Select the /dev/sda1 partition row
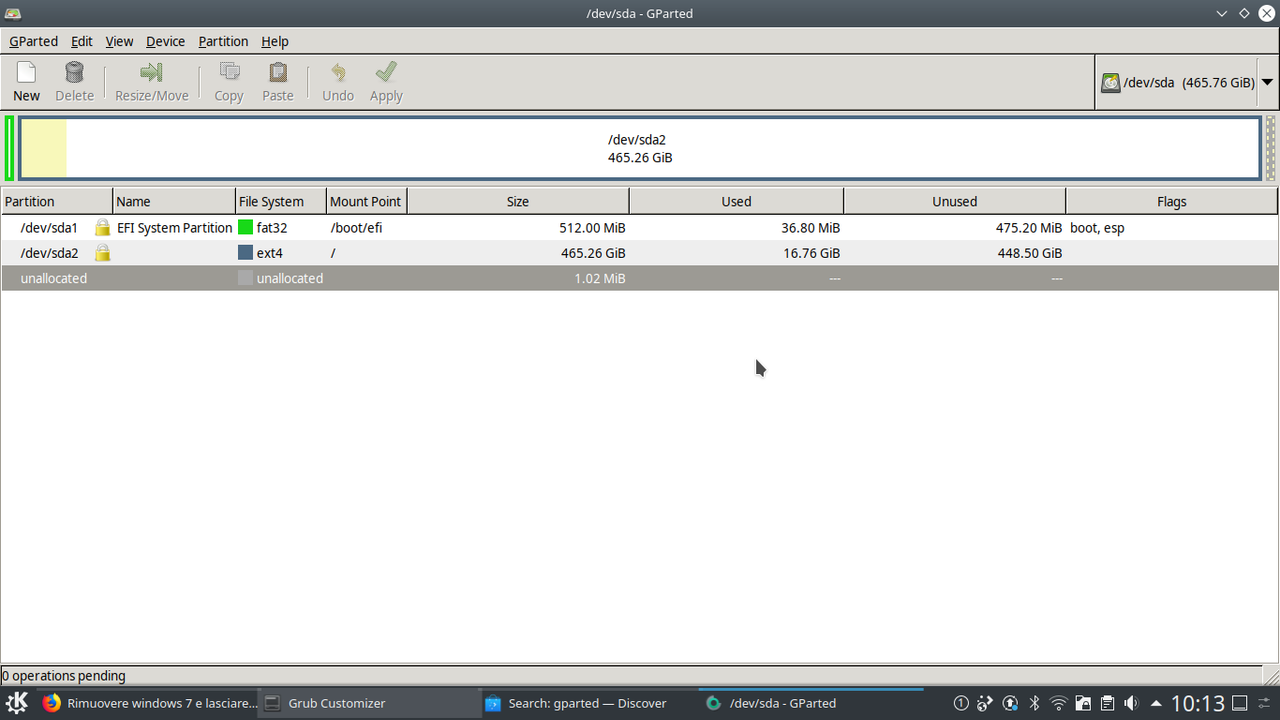Screen dimensions: 1280x720 point(640,228)
